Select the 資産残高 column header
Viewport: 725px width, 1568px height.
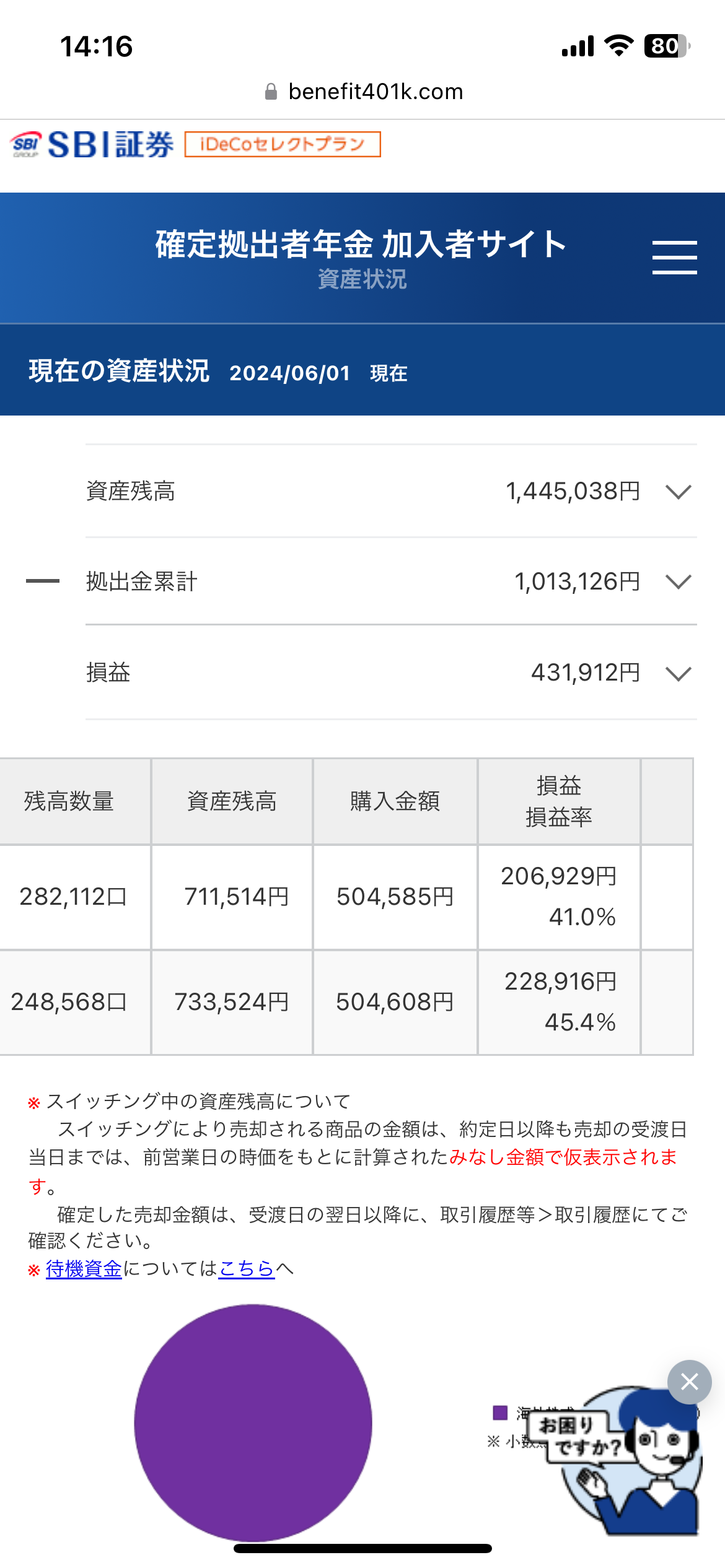click(x=232, y=801)
